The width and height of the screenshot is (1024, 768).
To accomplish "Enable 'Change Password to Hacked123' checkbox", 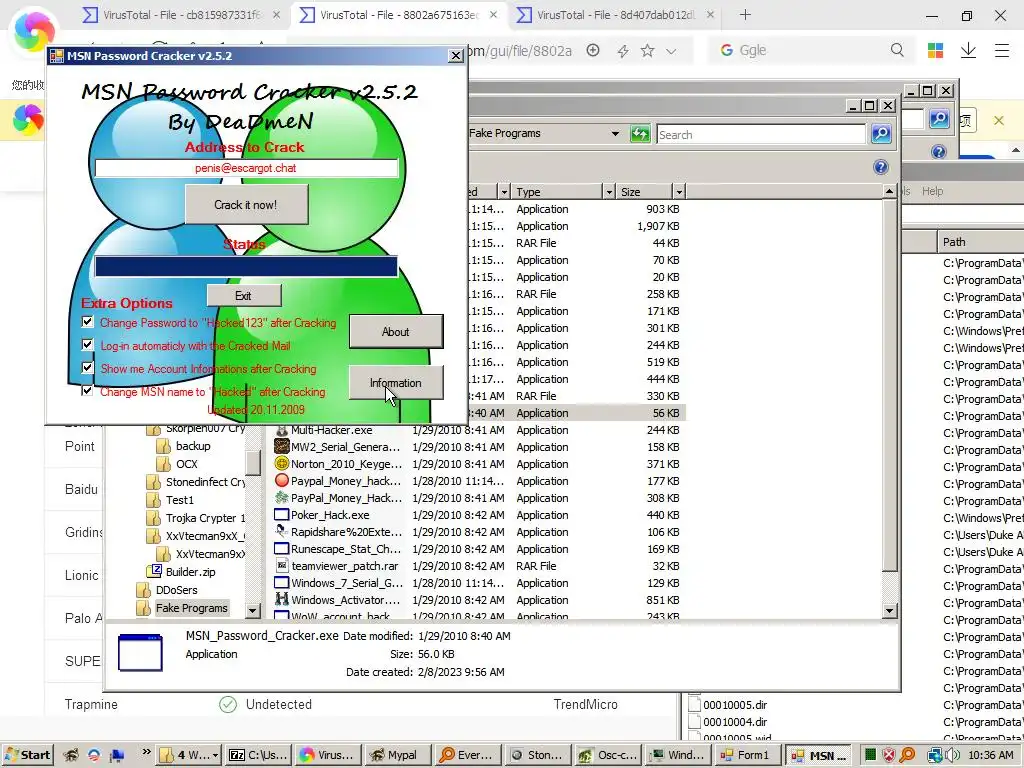I will 88,321.
